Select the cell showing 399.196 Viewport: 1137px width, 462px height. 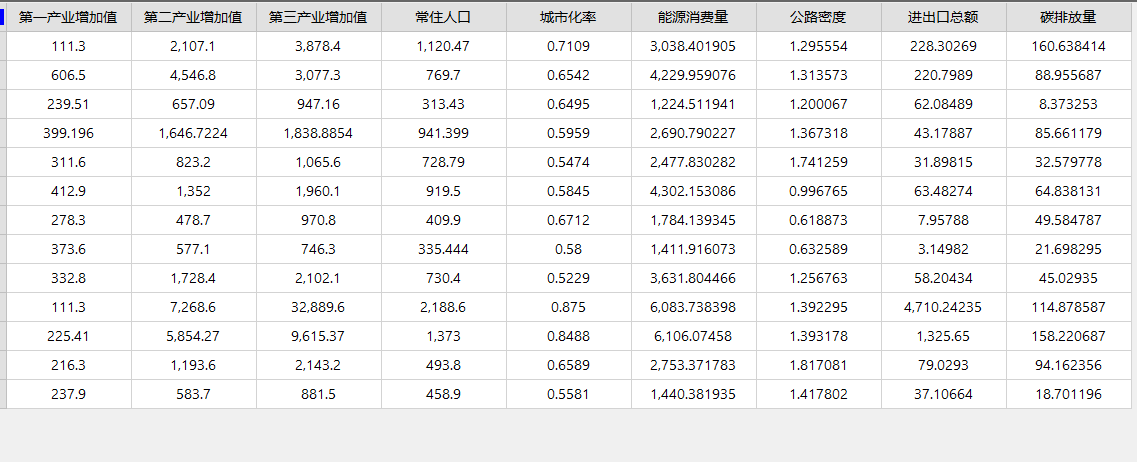(69, 133)
